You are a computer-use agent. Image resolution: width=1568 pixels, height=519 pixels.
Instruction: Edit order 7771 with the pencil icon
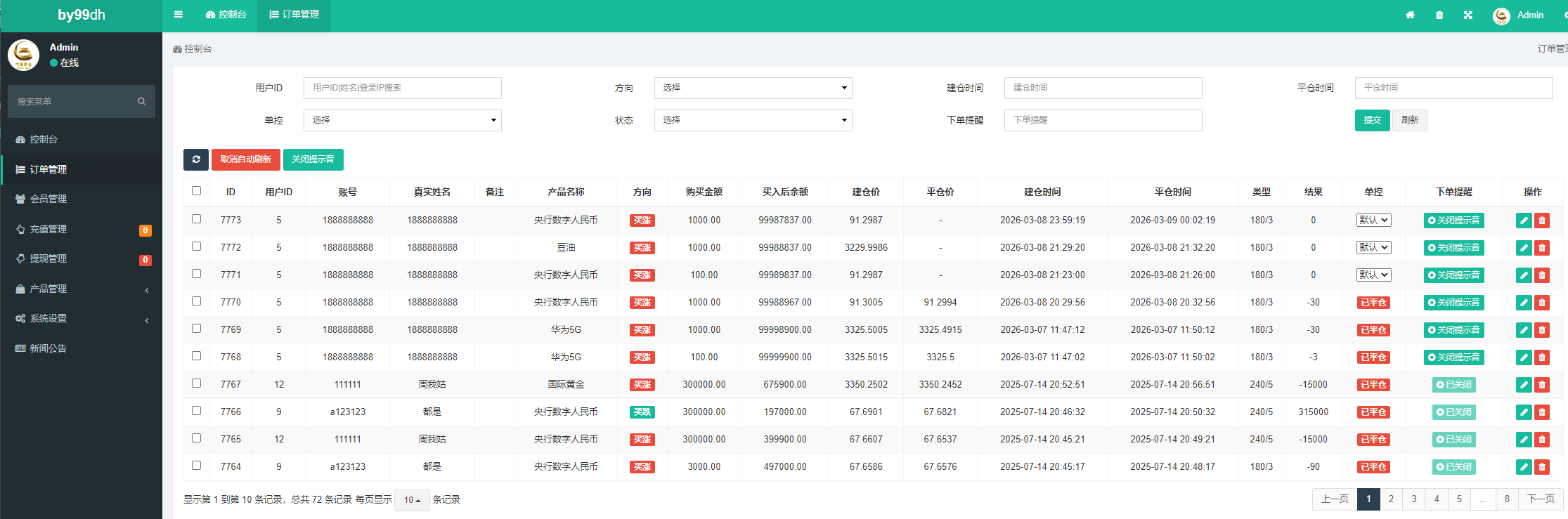1524,275
